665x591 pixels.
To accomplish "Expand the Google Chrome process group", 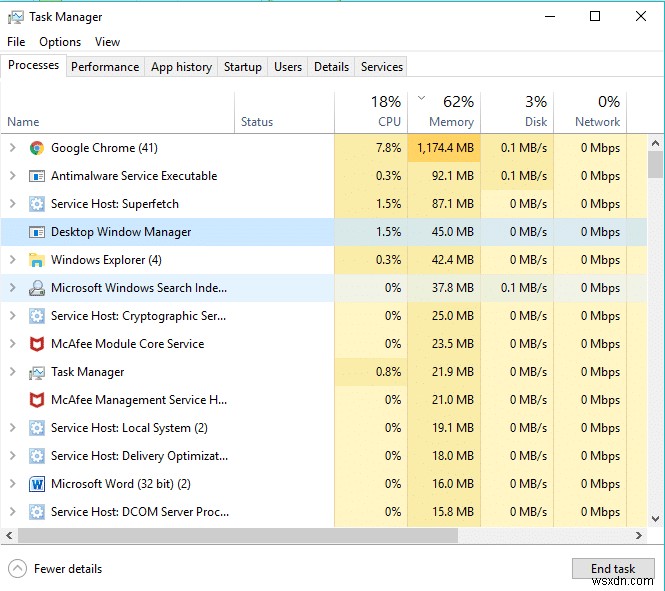I will click(x=12, y=148).
